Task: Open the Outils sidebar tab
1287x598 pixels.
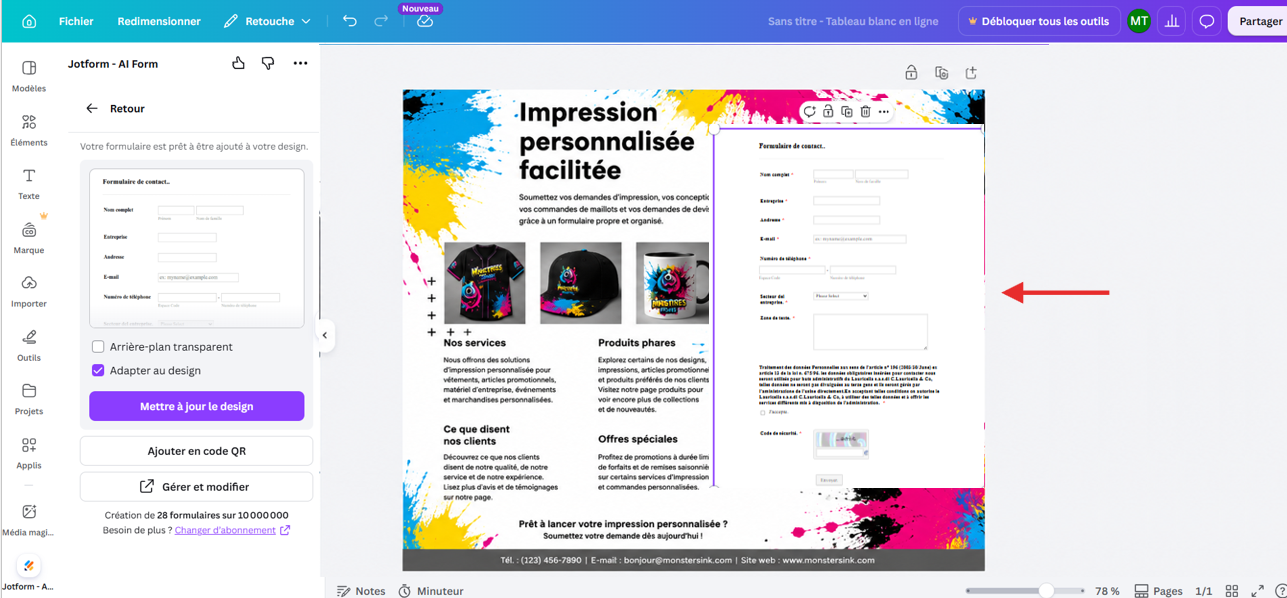Action: click(x=29, y=346)
